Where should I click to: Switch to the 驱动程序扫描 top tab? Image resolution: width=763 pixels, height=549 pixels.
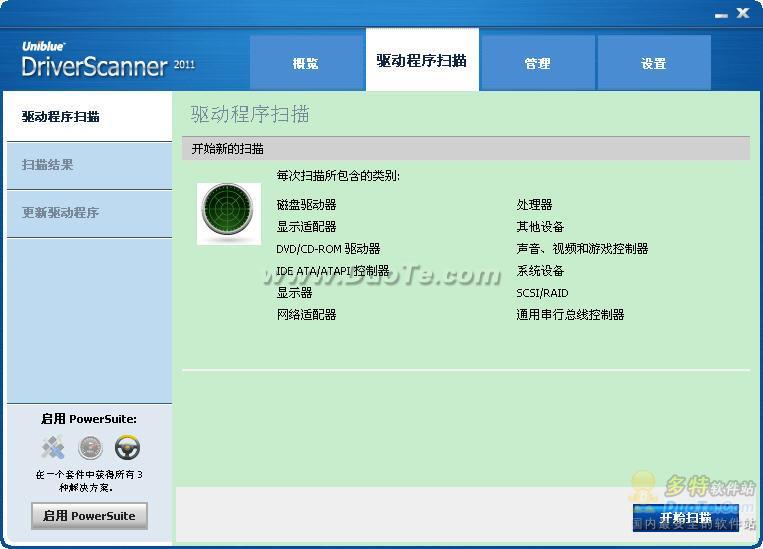coord(422,59)
